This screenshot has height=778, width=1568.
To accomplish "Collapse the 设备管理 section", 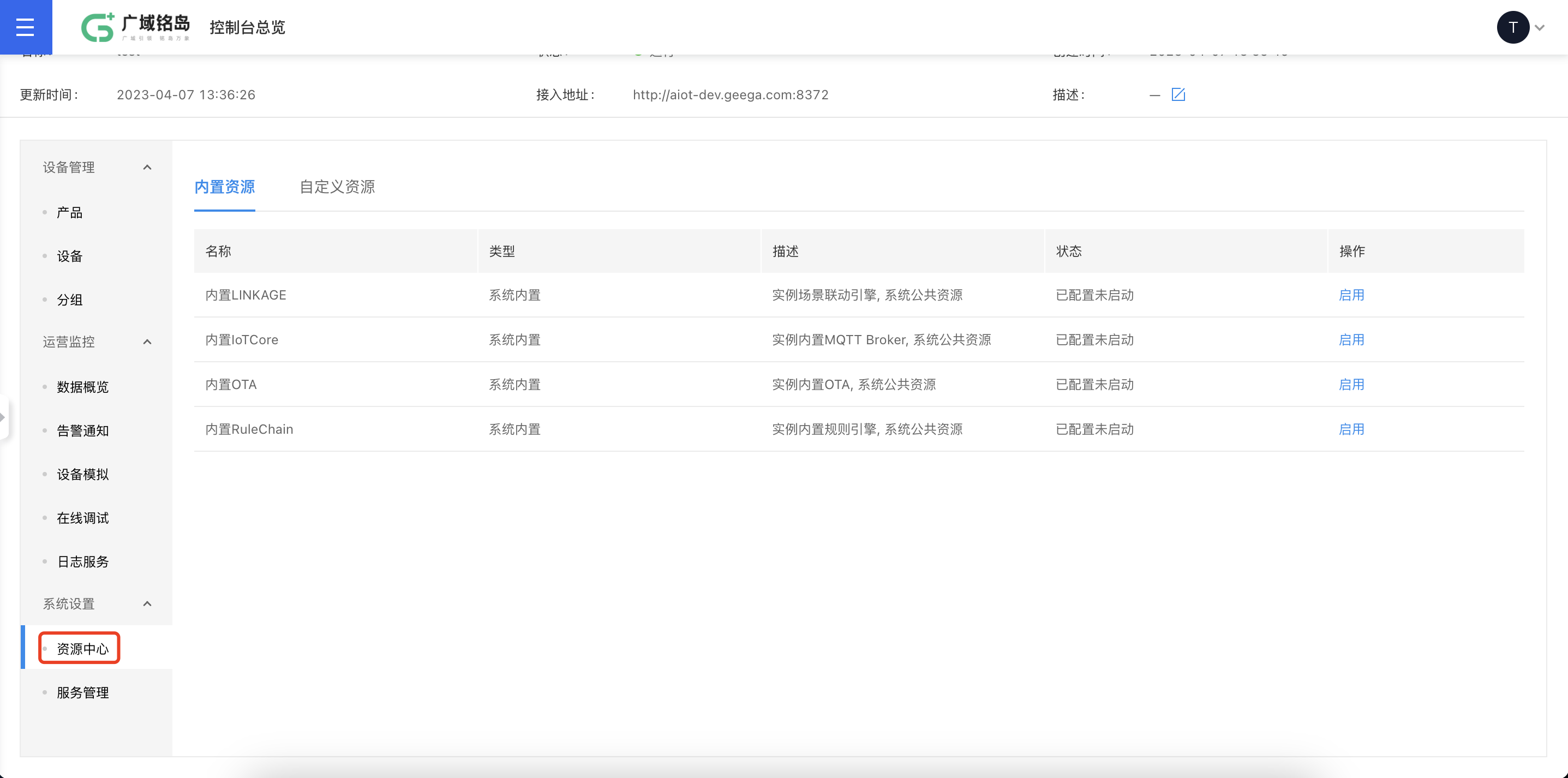I will click(147, 167).
